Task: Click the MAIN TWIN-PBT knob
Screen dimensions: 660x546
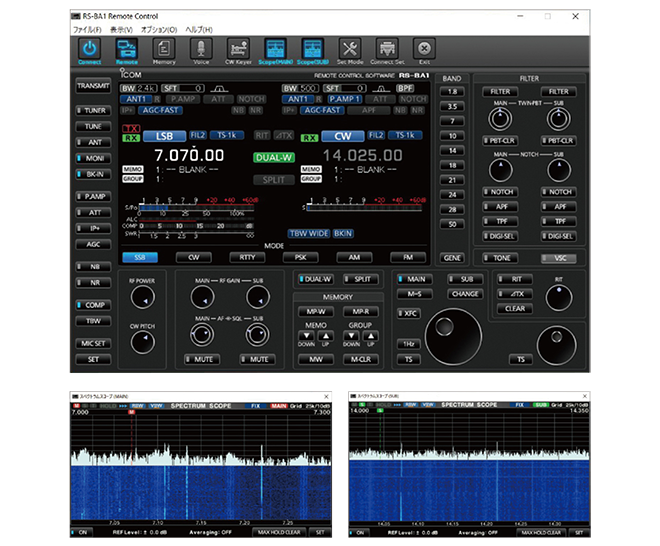Action: click(x=500, y=119)
